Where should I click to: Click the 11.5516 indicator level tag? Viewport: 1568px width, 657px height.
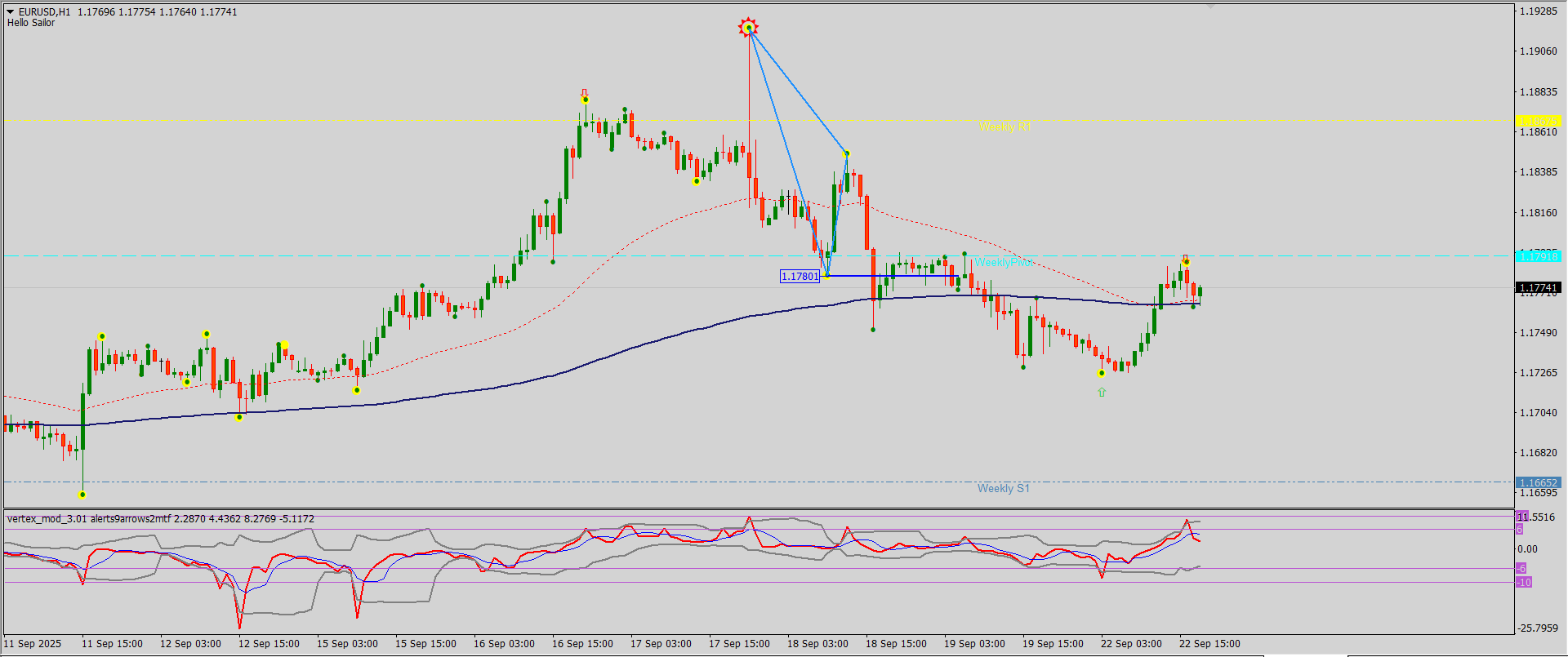point(1536,517)
